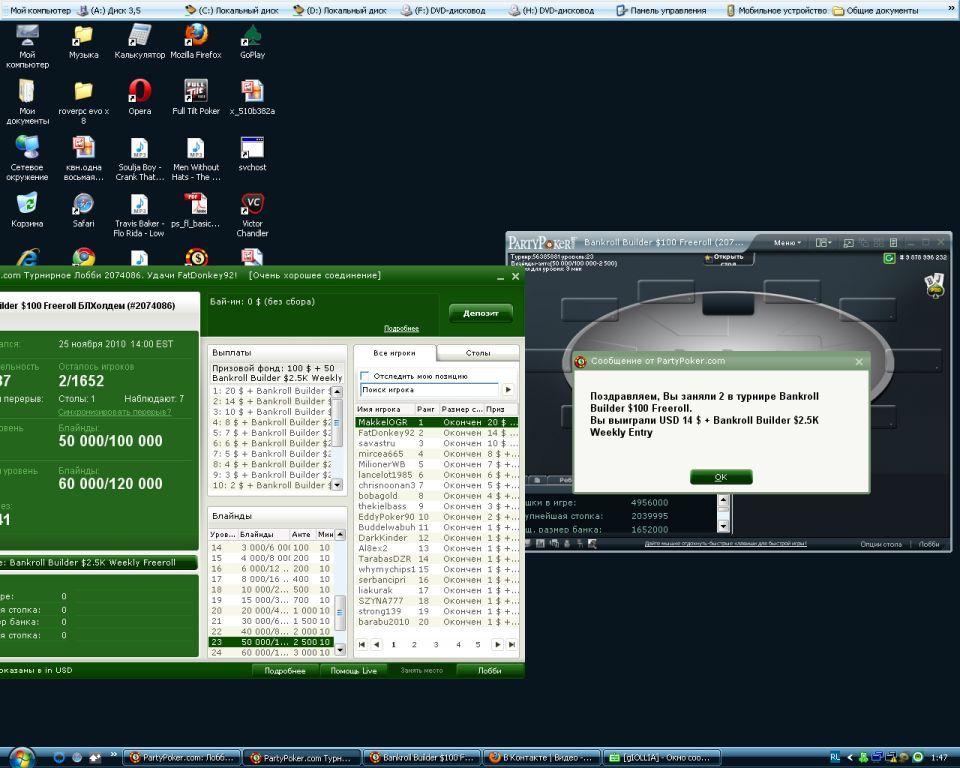This screenshot has width=960, height=768.
Task: Open the Меню dropdown in poker table window
Action: coord(787,243)
